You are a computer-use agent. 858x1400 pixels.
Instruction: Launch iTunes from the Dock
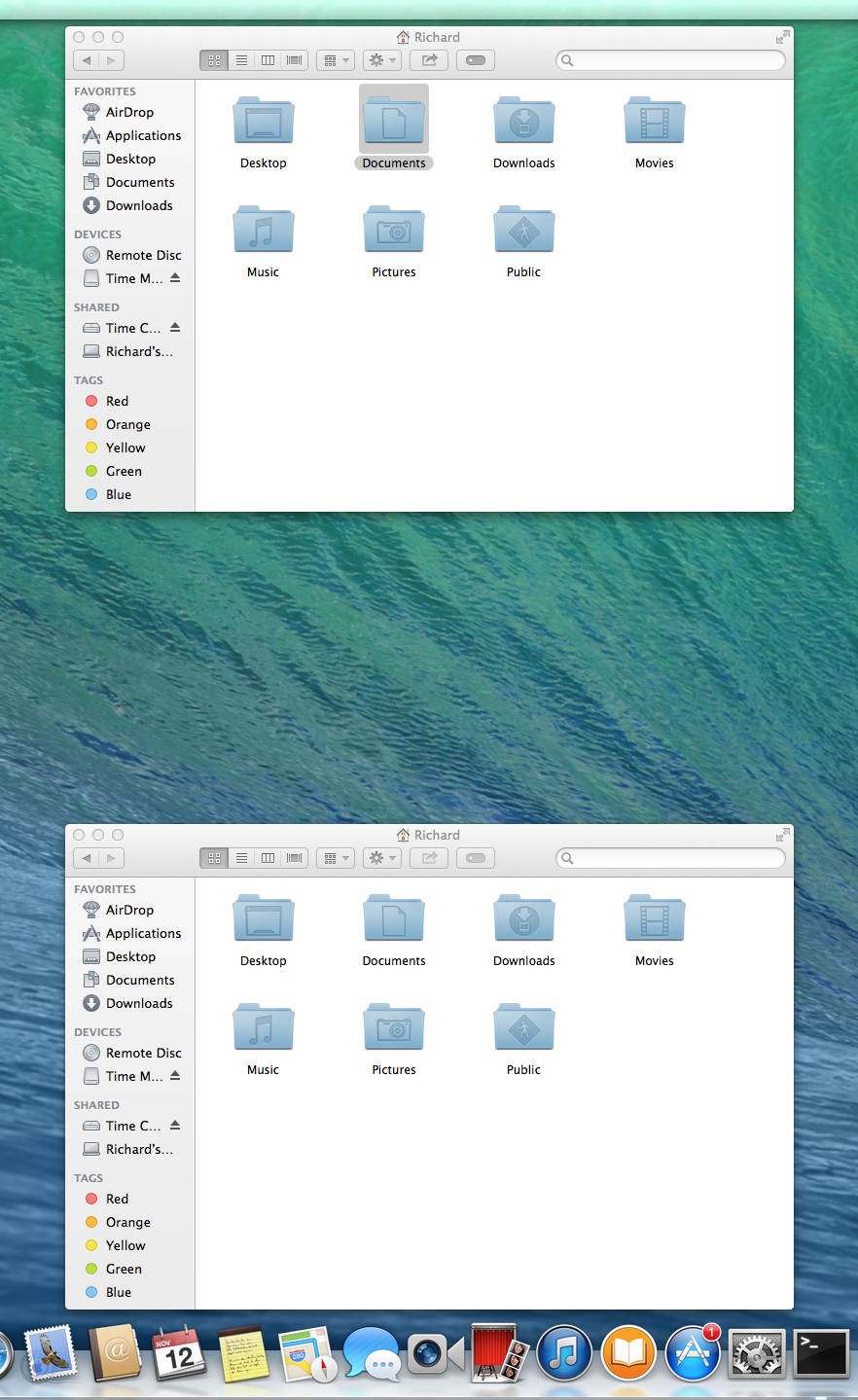(564, 1353)
